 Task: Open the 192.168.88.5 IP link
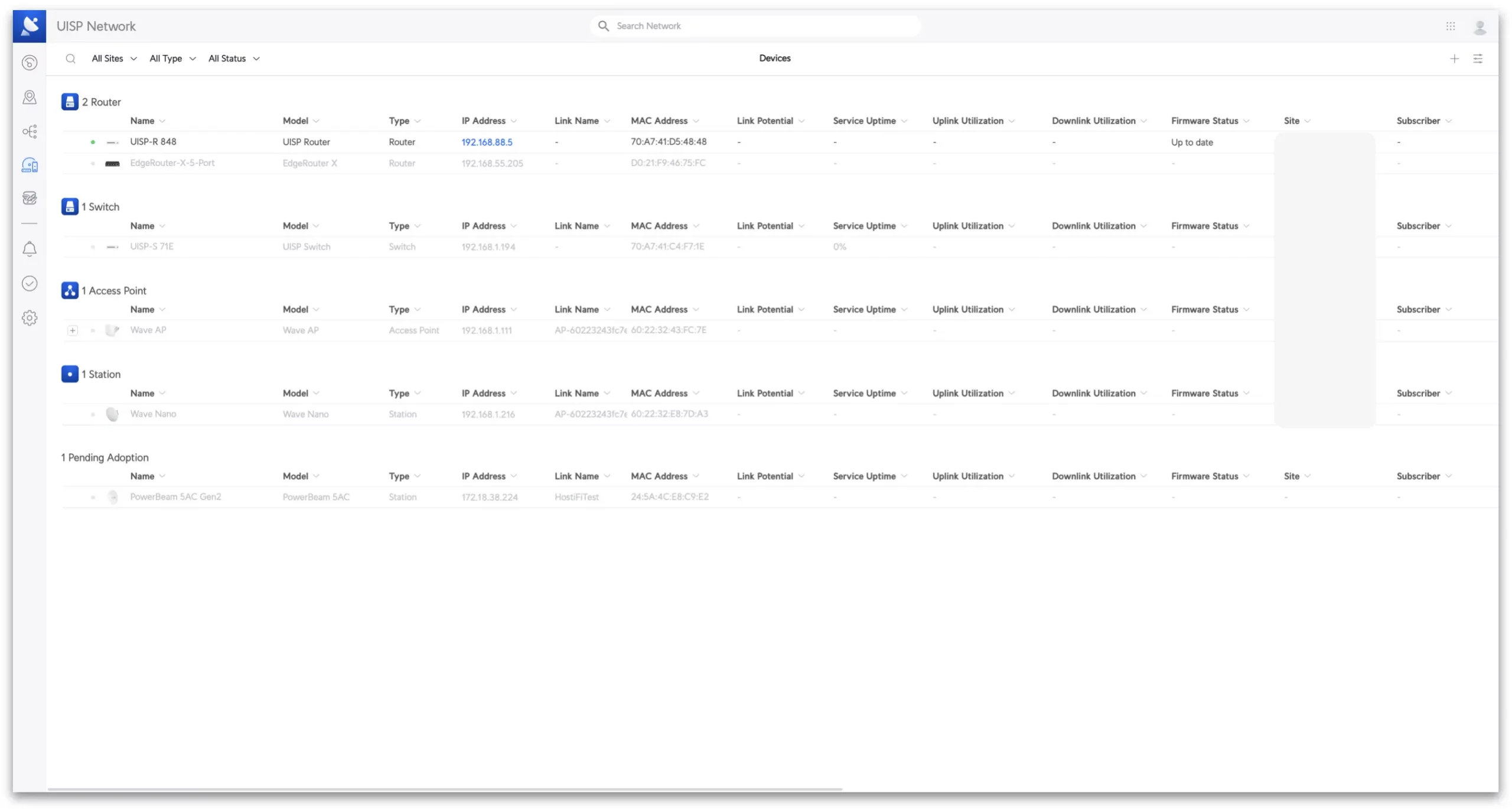[x=487, y=142]
